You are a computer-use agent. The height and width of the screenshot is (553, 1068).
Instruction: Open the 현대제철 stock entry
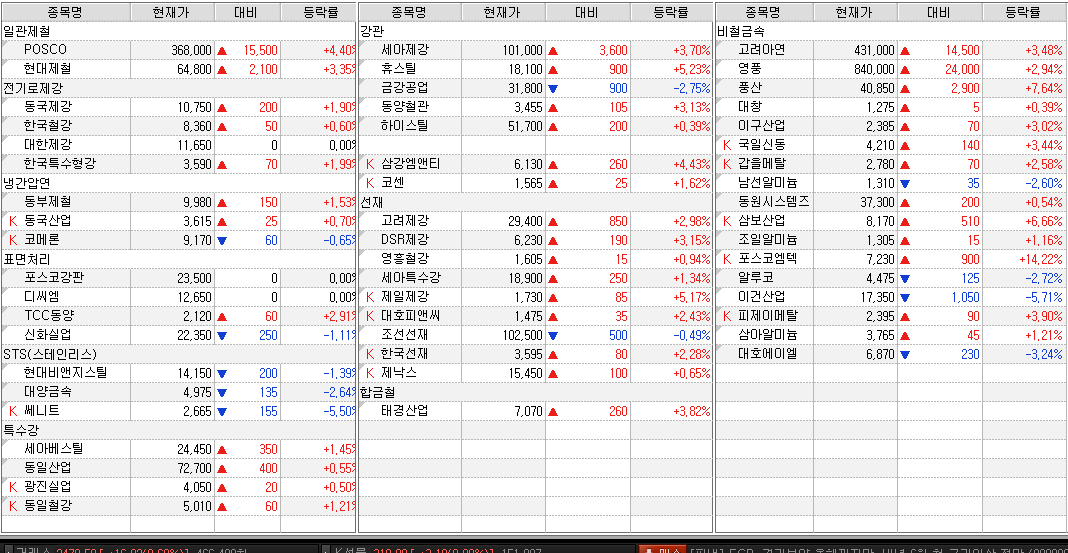[48, 69]
